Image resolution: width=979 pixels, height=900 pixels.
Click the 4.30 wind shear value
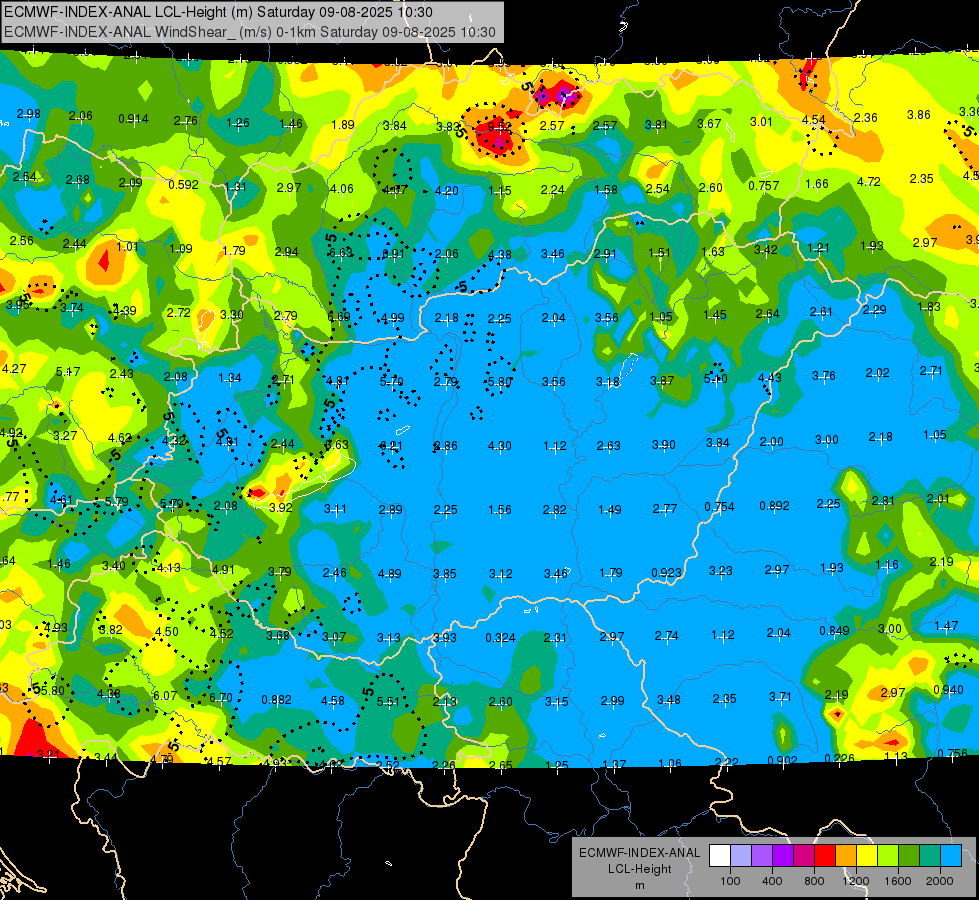coord(499,446)
